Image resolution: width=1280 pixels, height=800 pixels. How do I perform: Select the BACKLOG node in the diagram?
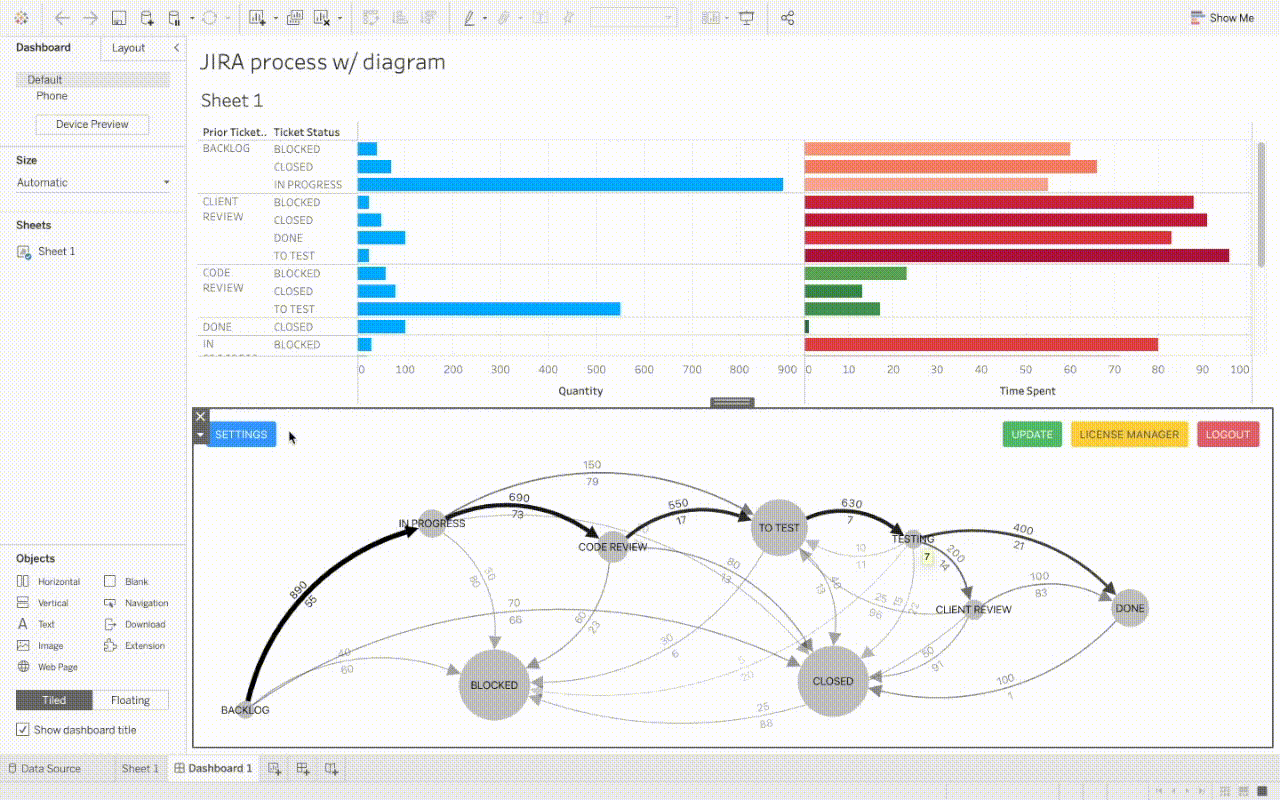point(245,710)
